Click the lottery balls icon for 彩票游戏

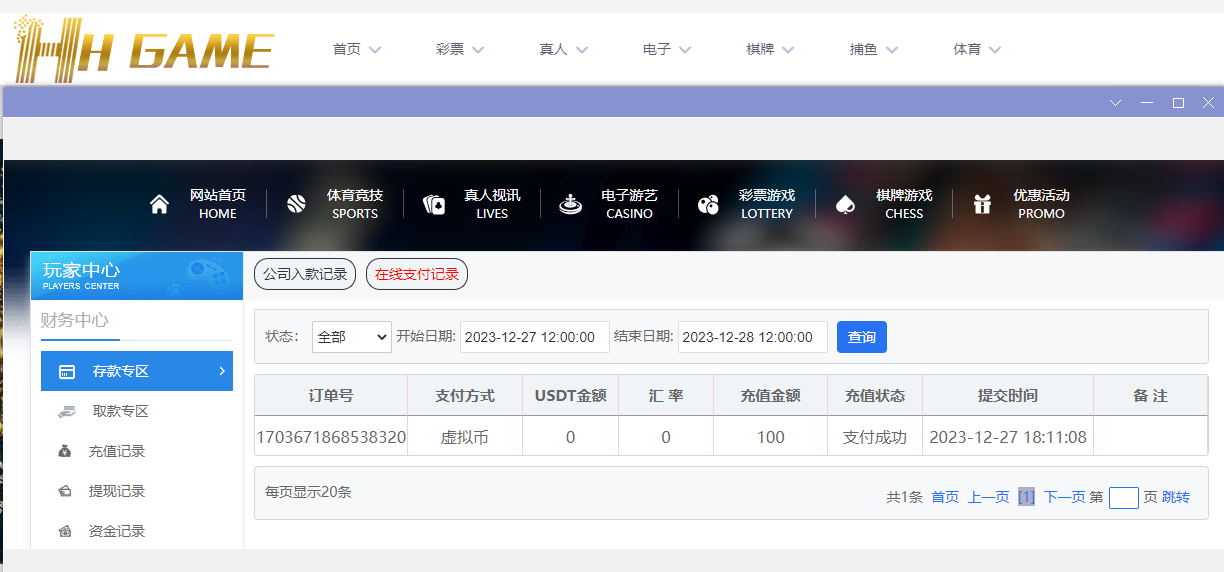708,204
